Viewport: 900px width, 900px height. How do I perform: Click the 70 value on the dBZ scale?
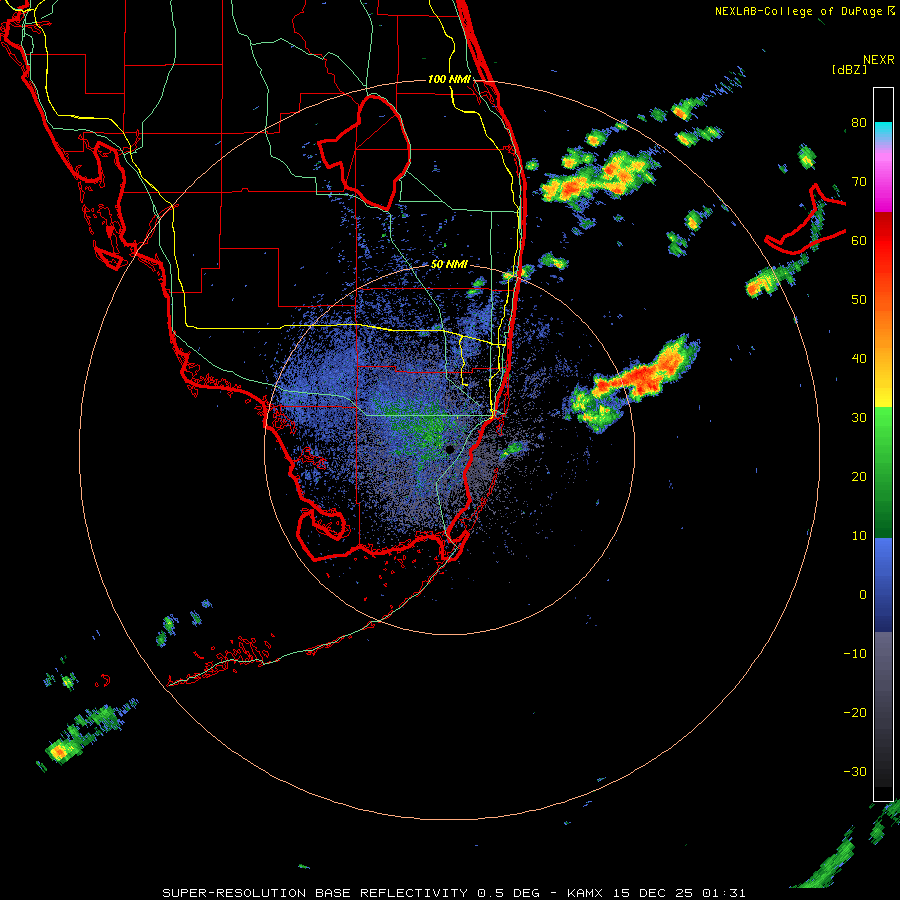tap(859, 182)
